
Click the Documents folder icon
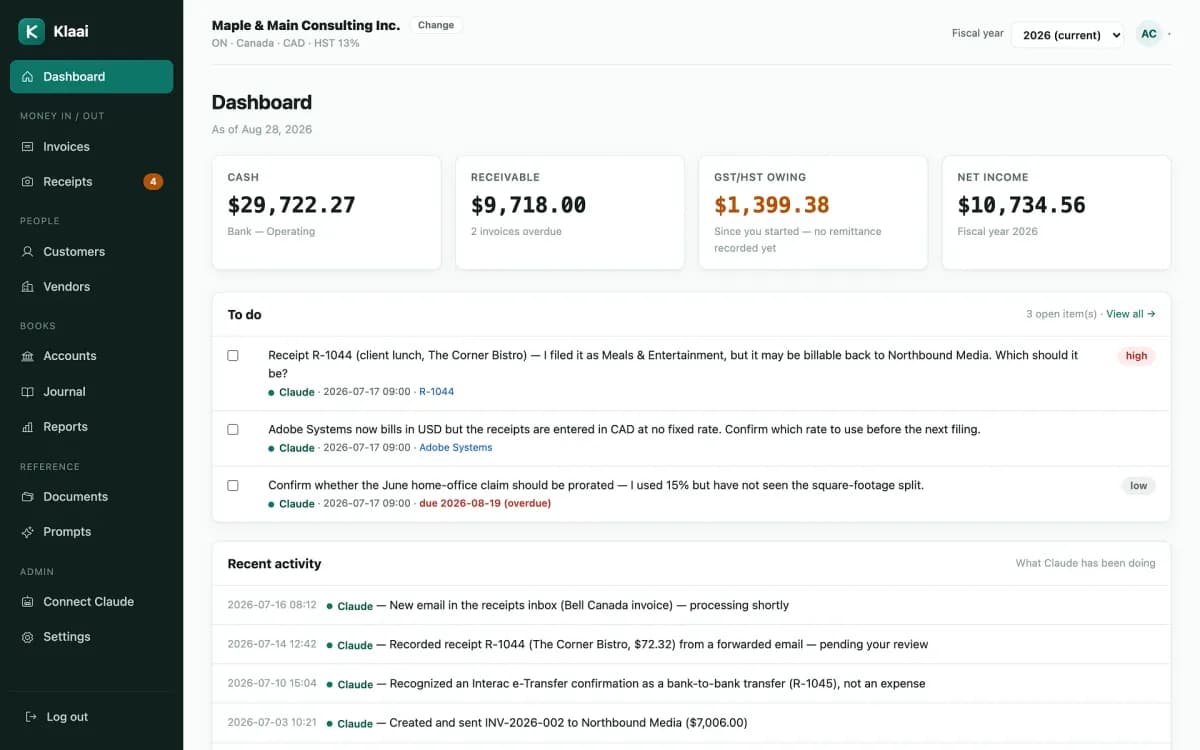pyautogui.click(x=28, y=497)
